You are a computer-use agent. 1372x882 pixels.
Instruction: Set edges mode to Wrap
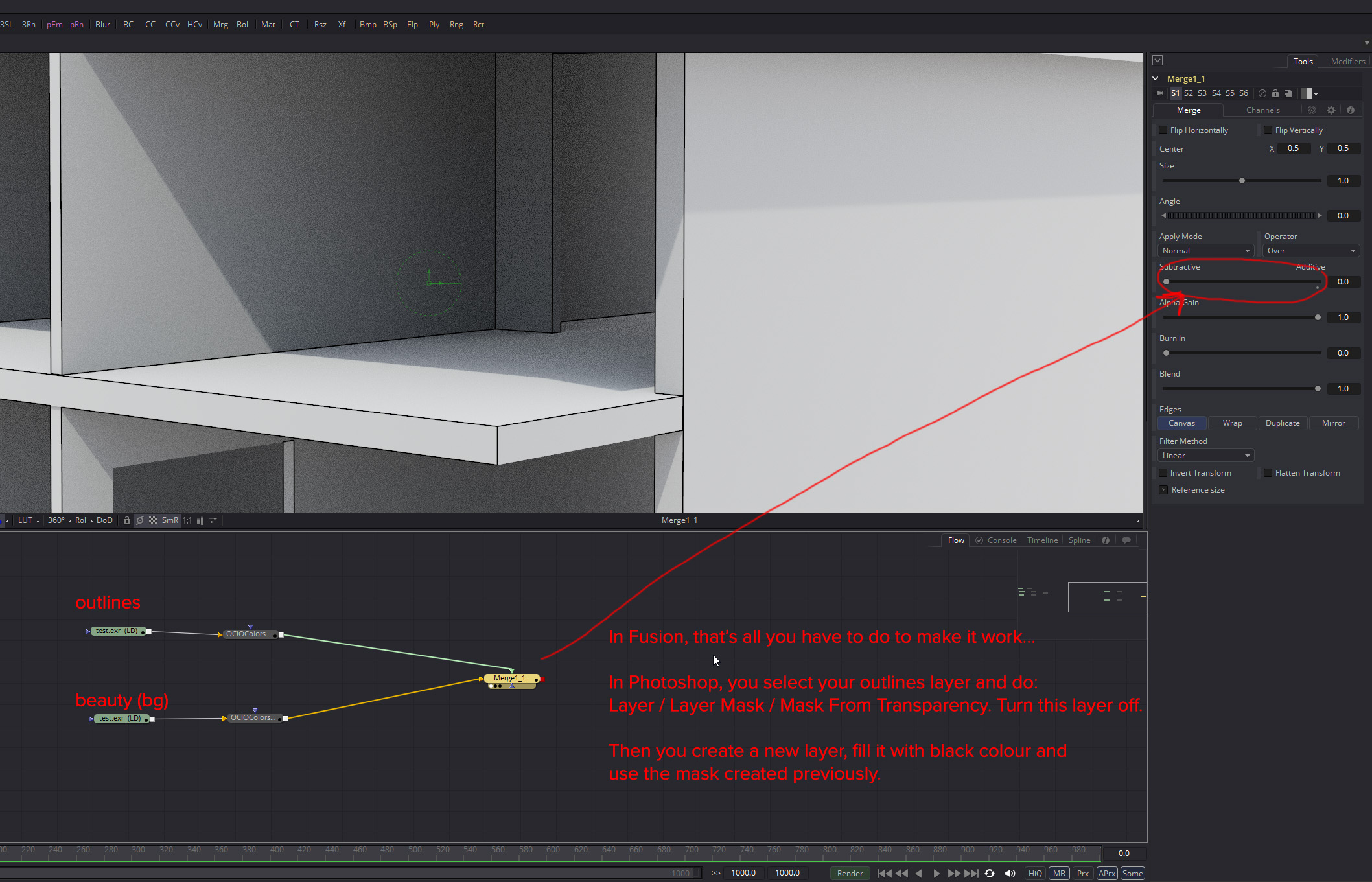coord(1232,423)
